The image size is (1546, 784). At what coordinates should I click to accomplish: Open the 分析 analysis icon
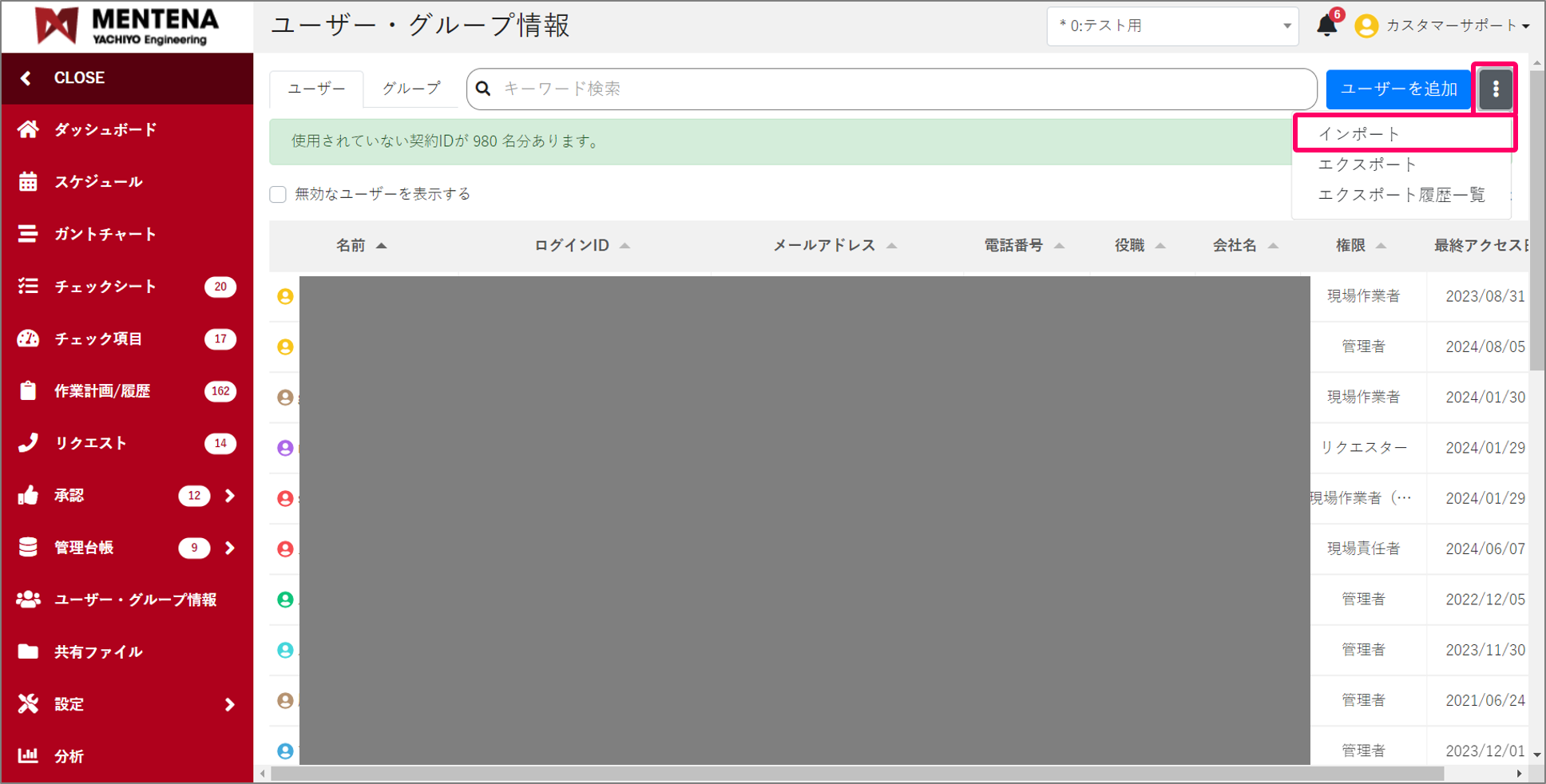coord(29,755)
